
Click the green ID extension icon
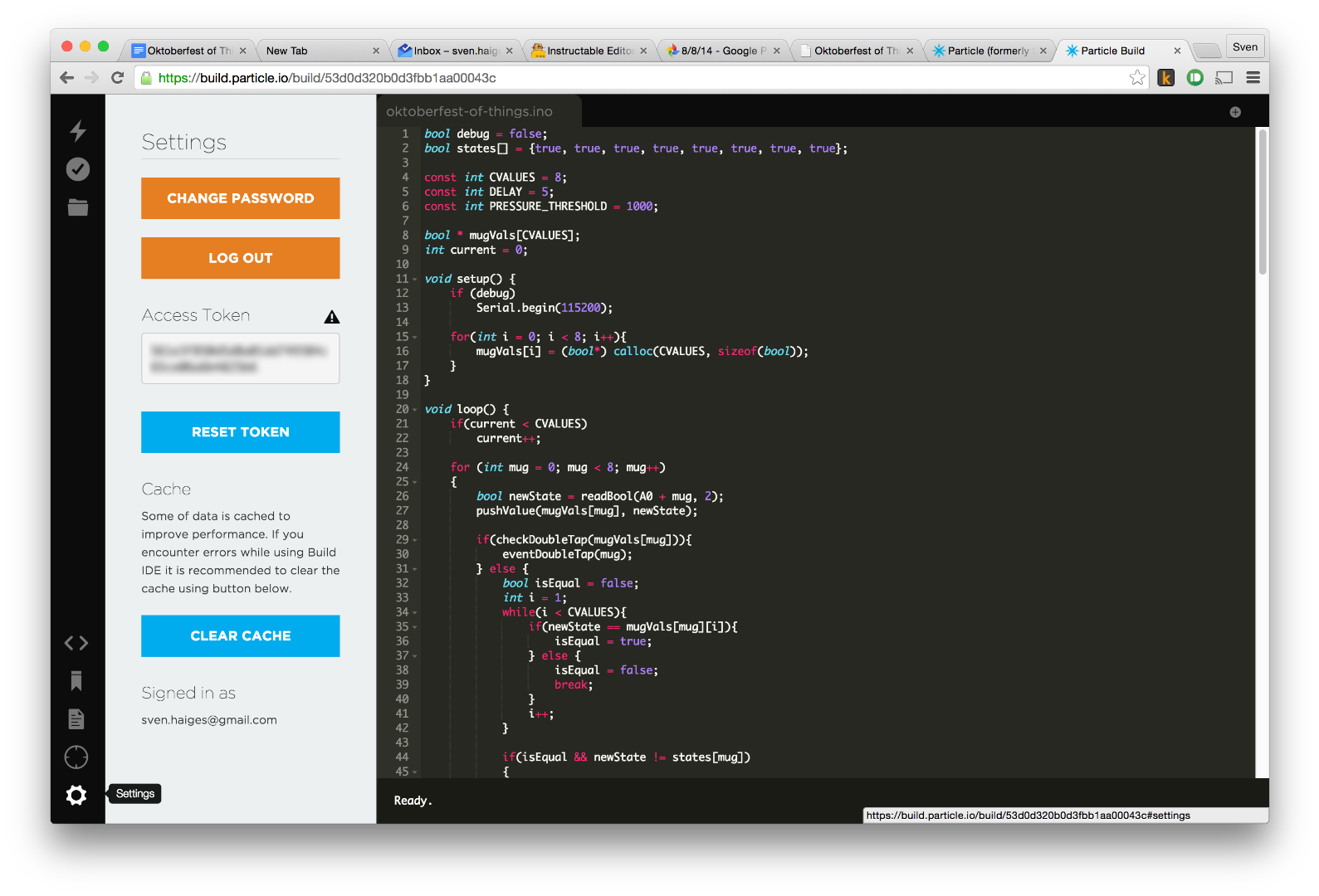(x=1195, y=78)
